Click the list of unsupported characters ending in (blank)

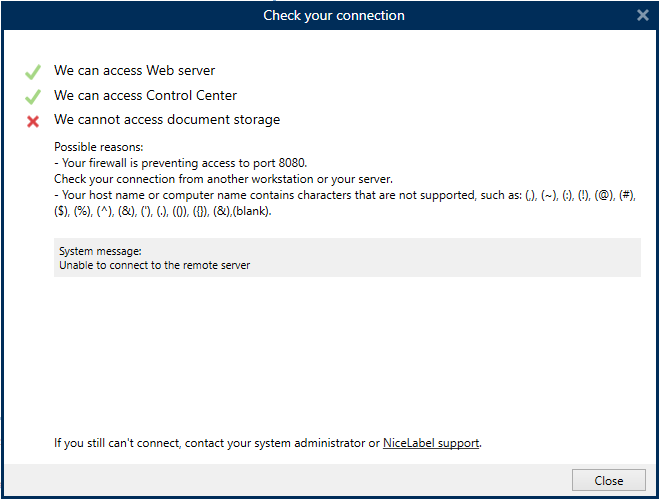point(162,211)
